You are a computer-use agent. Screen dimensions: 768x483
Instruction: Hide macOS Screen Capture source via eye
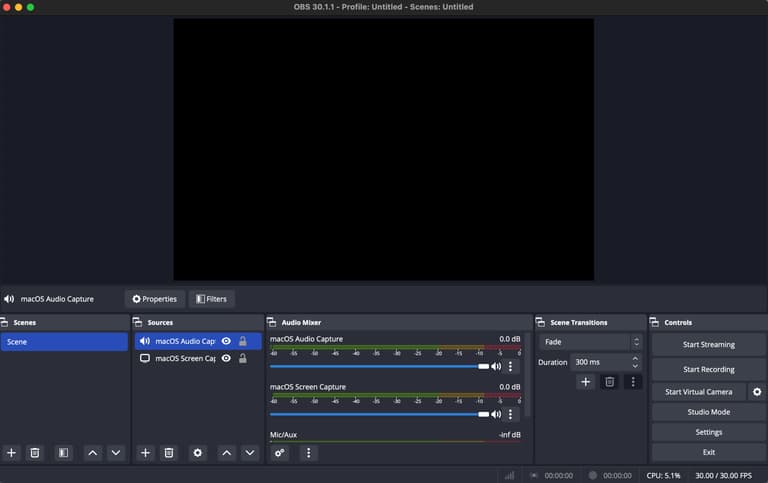coord(226,359)
